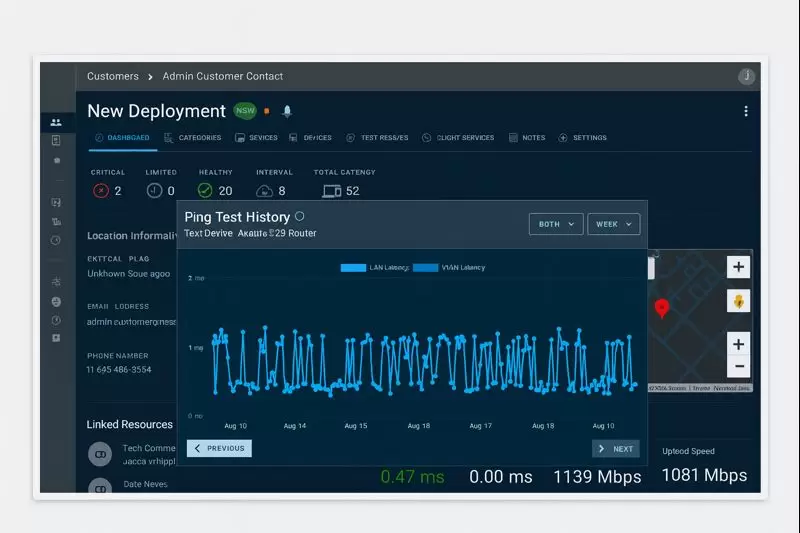Click the notification bell beside New Deployment
Image resolution: width=800 pixels, height=533 pixels.
[x=288, y=111]
